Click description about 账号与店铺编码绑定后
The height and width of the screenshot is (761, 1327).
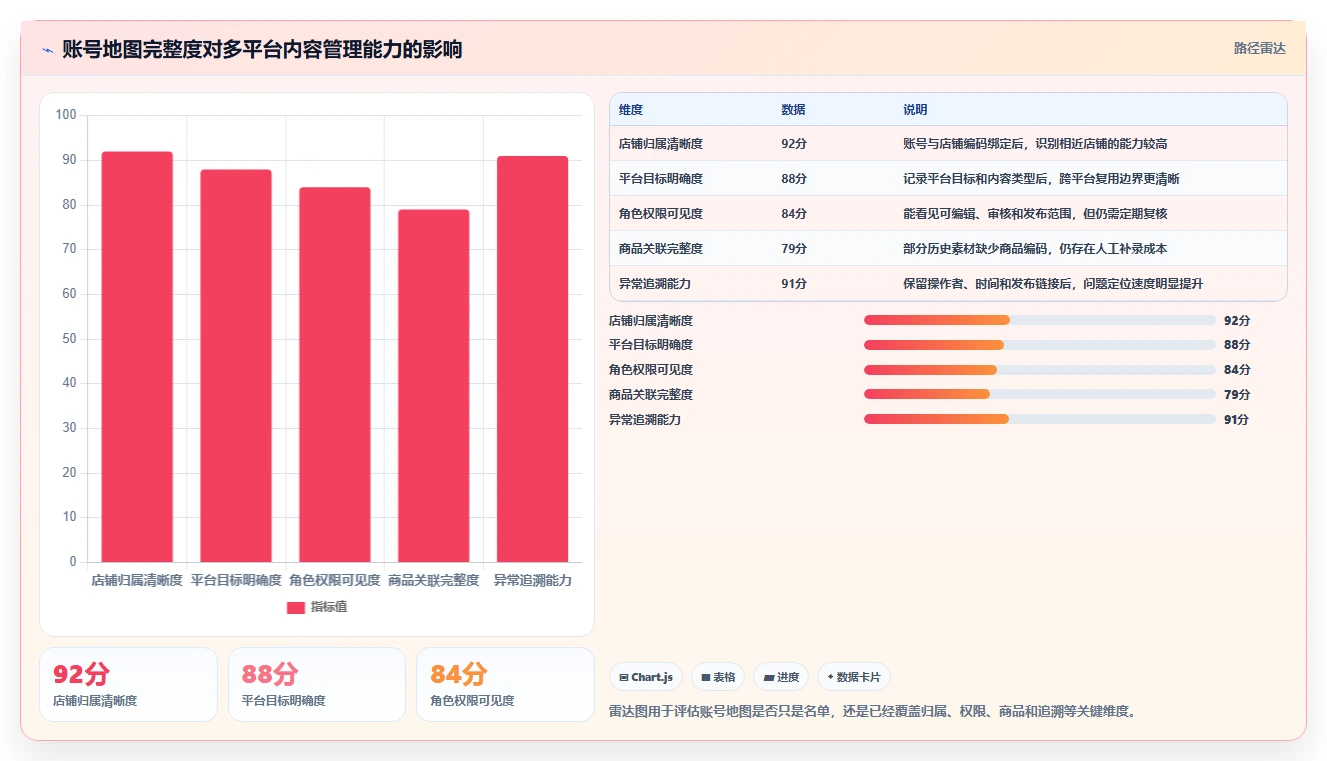coord(1035,144)
